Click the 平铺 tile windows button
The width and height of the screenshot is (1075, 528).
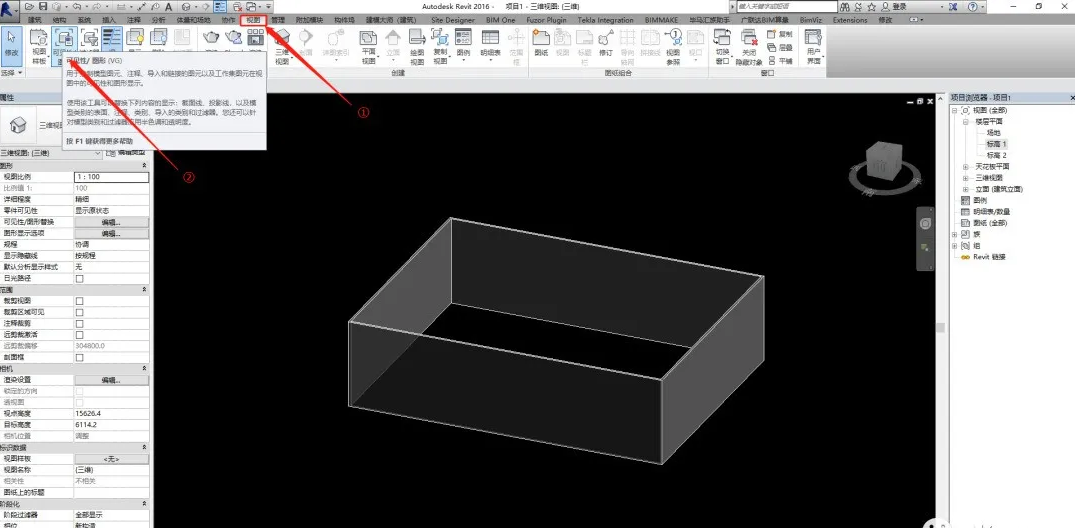(x=780, y=61)
